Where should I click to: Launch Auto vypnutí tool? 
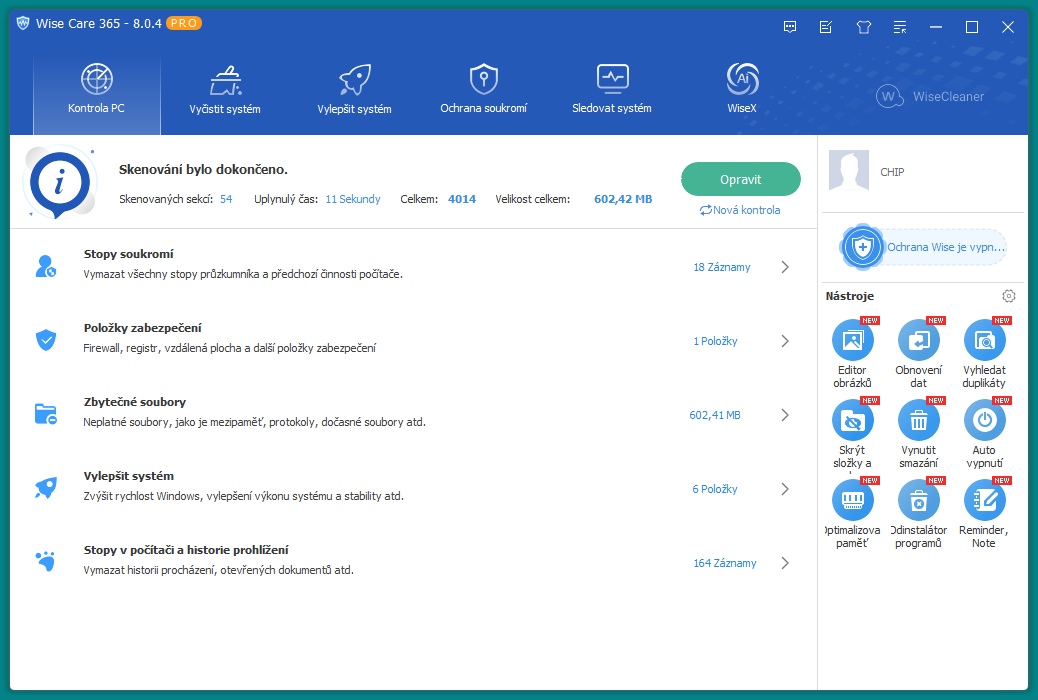(984, 434)
